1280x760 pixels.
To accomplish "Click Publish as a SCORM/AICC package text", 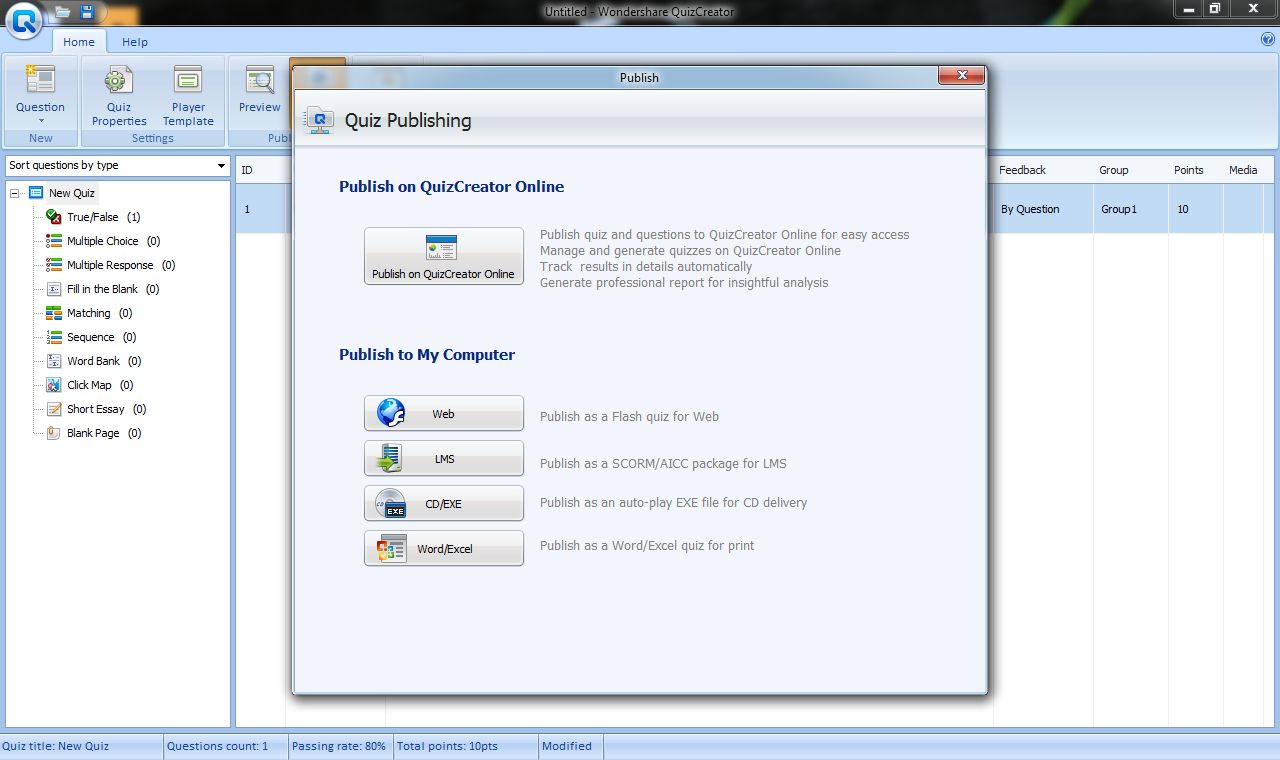I will (663, 463).
